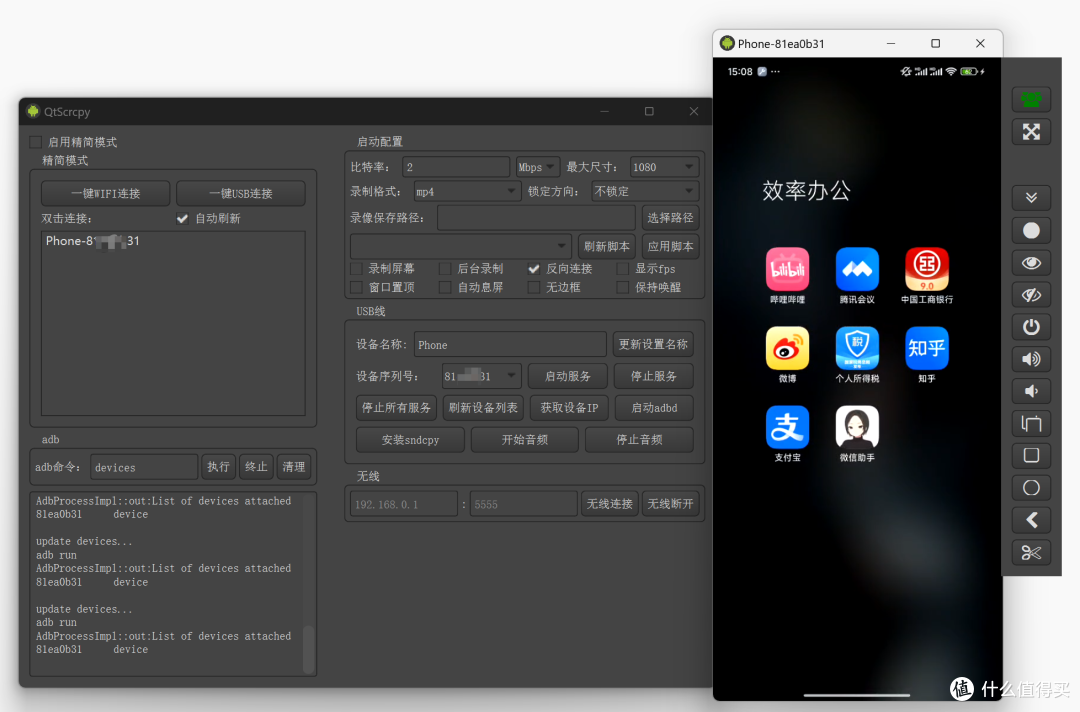Open the 锁定方向 dropdown
Screen dimensions: 1080x712
tap(644, 191)
